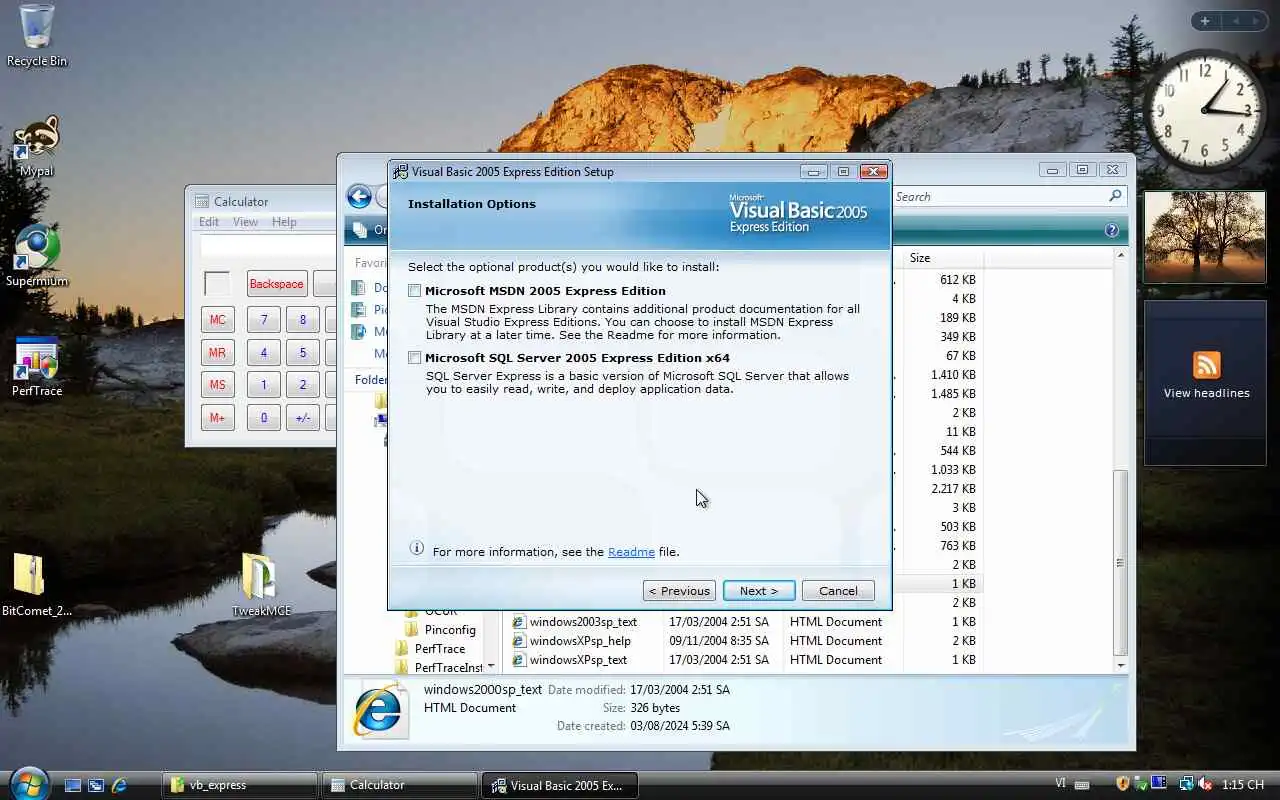1280x800 pixels.
Task: Click the MR memory recall button
Action: coord(218,352)
